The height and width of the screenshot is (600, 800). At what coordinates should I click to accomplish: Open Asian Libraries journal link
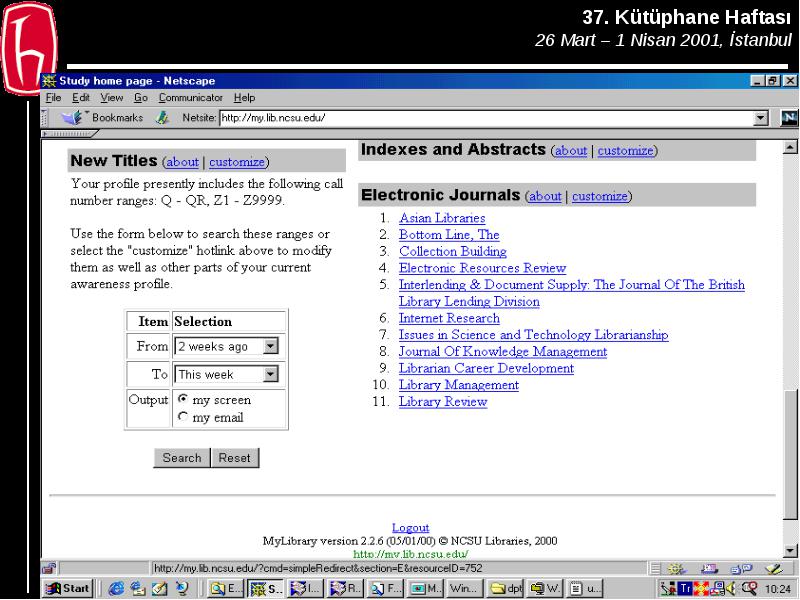coord(442,218)
